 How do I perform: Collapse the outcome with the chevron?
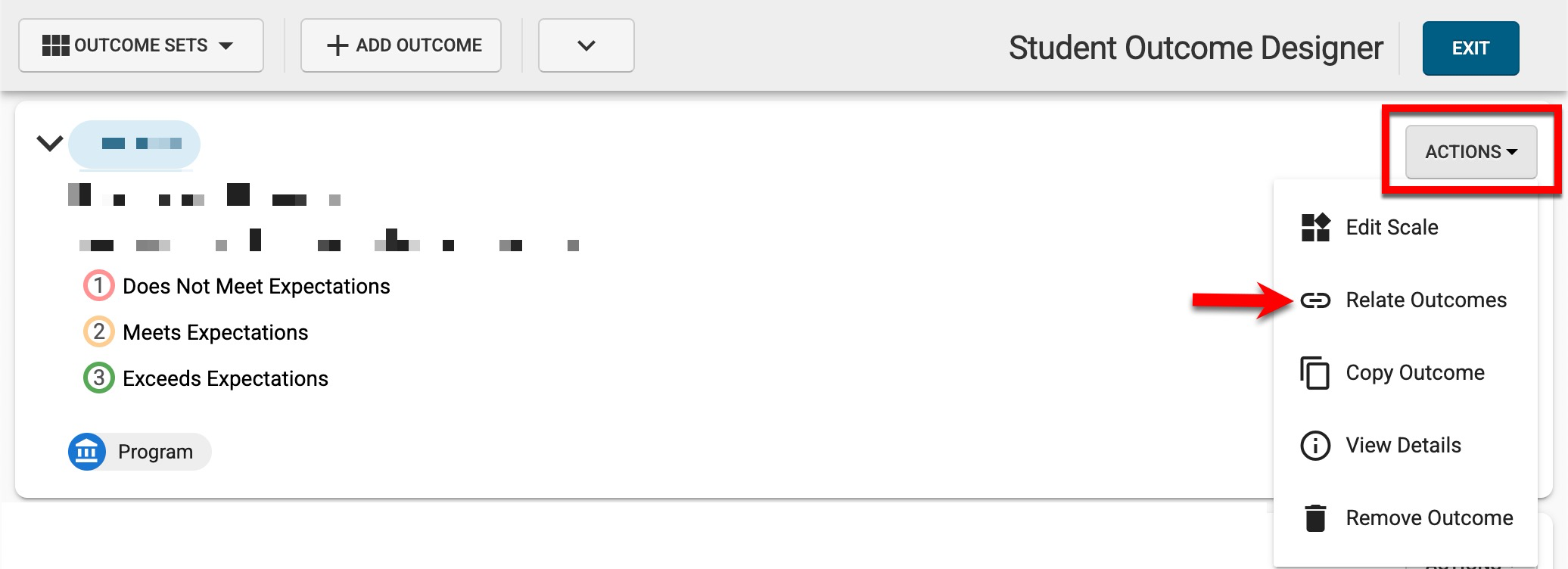pos(50,143)
